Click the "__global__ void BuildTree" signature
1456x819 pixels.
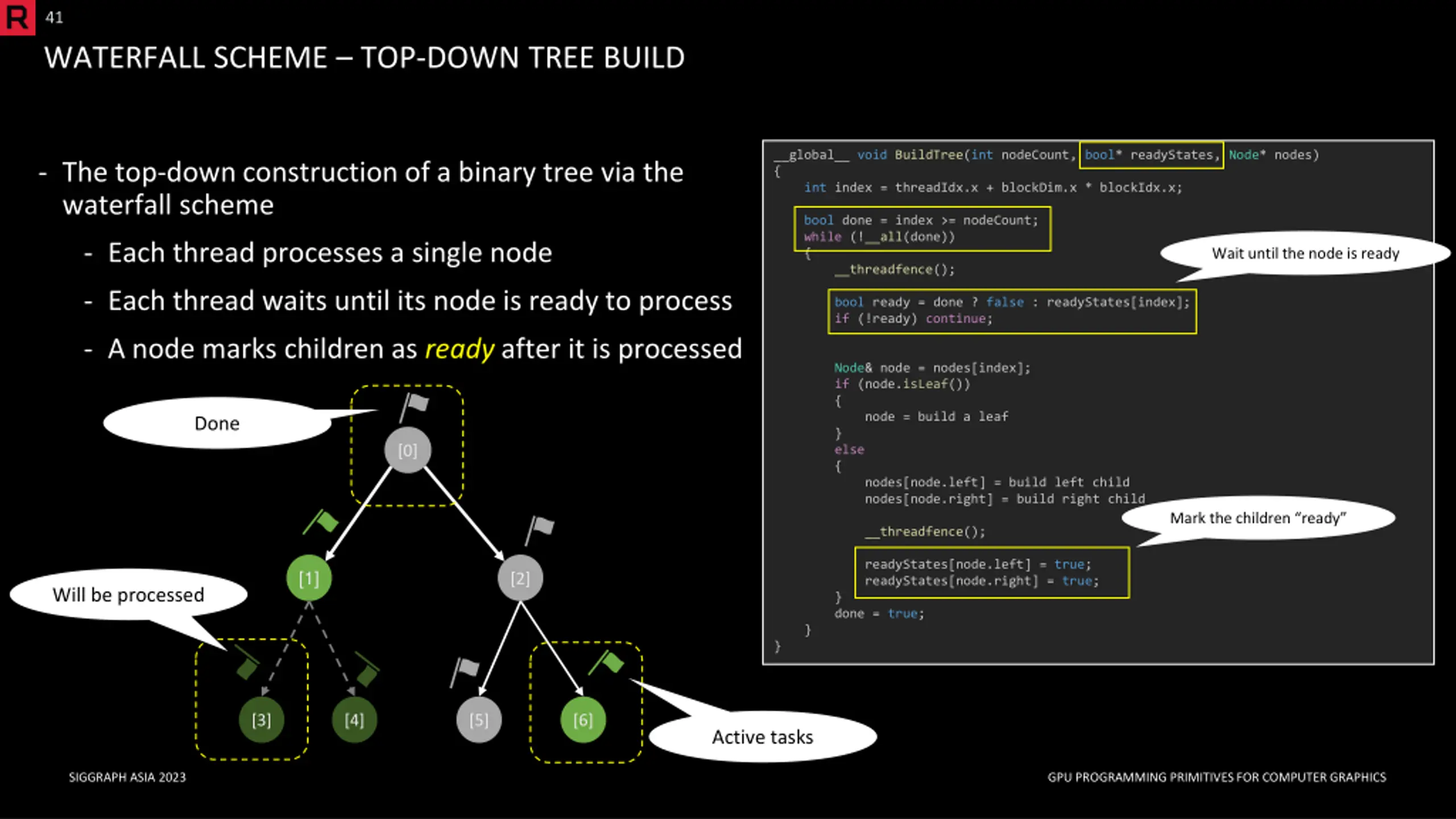869,155
